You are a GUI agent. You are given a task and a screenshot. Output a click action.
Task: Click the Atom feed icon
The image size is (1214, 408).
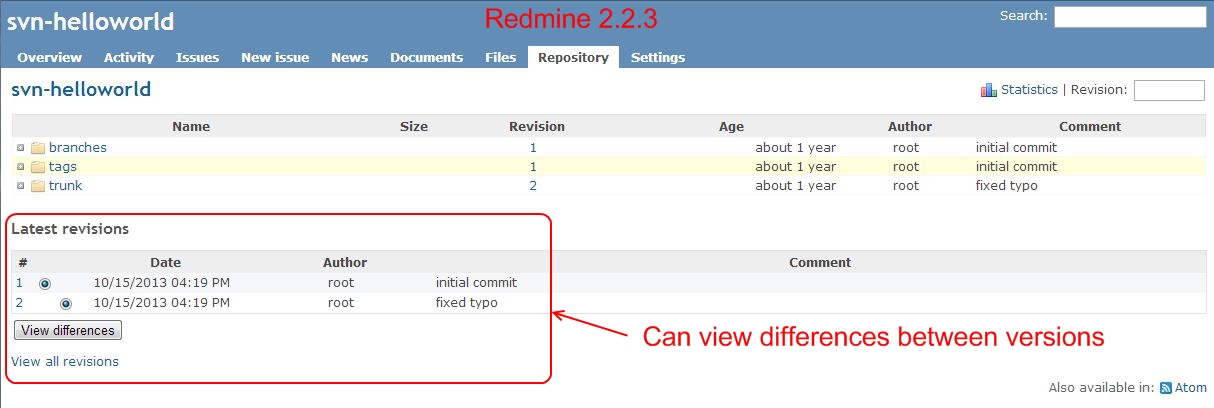pos(1165,388)
